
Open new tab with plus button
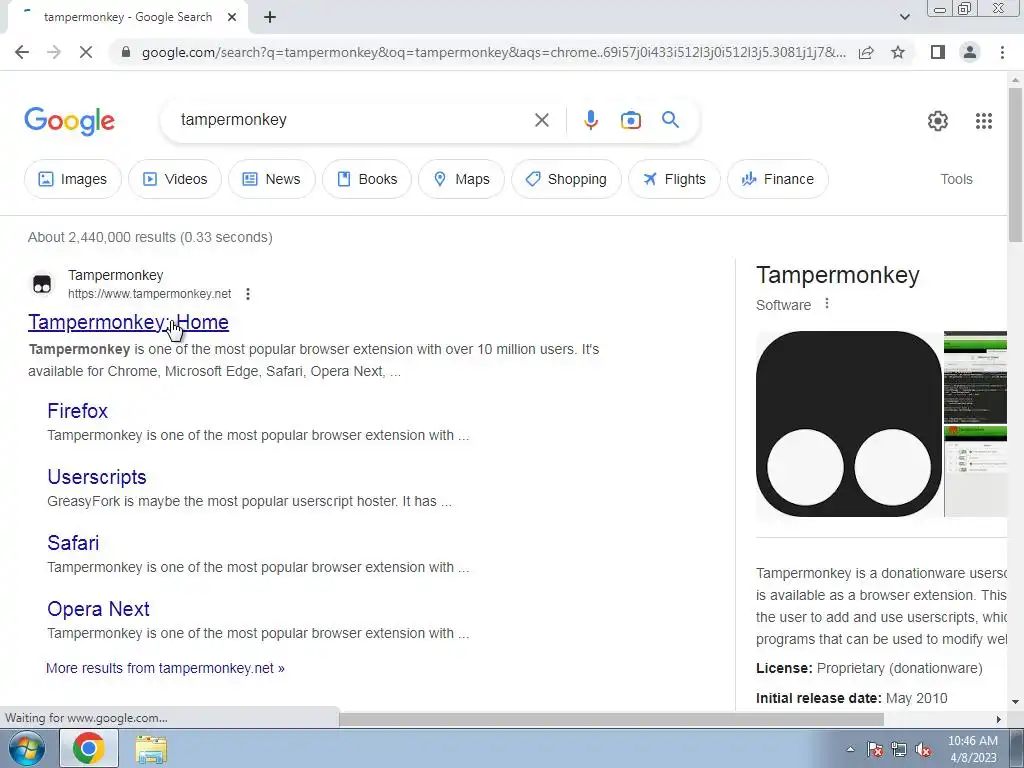[x=270, y=18]
